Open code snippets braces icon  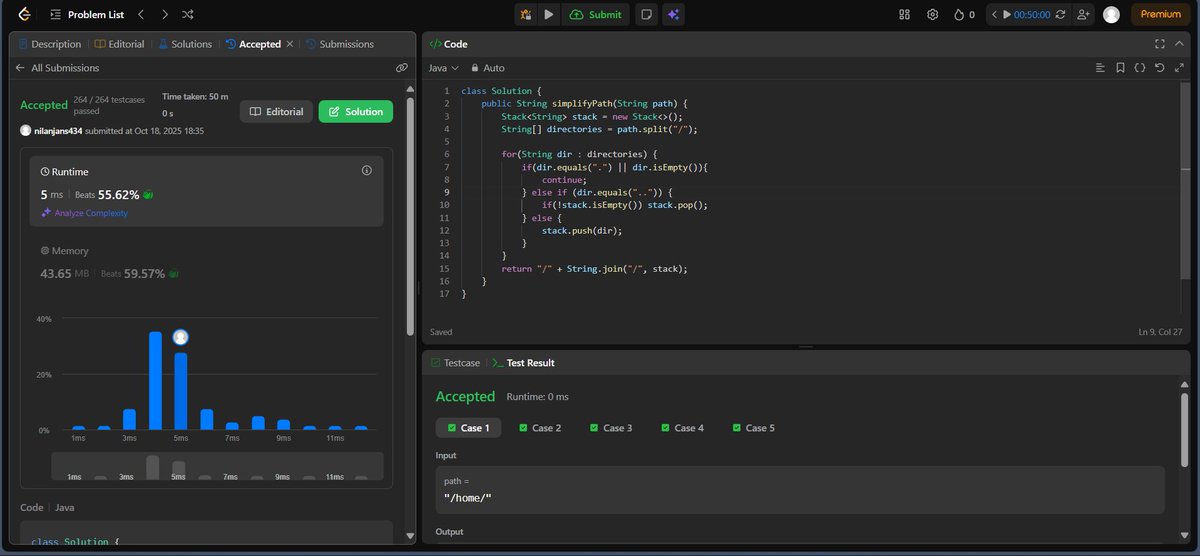pyautogui.click(x=1139, y=68)
